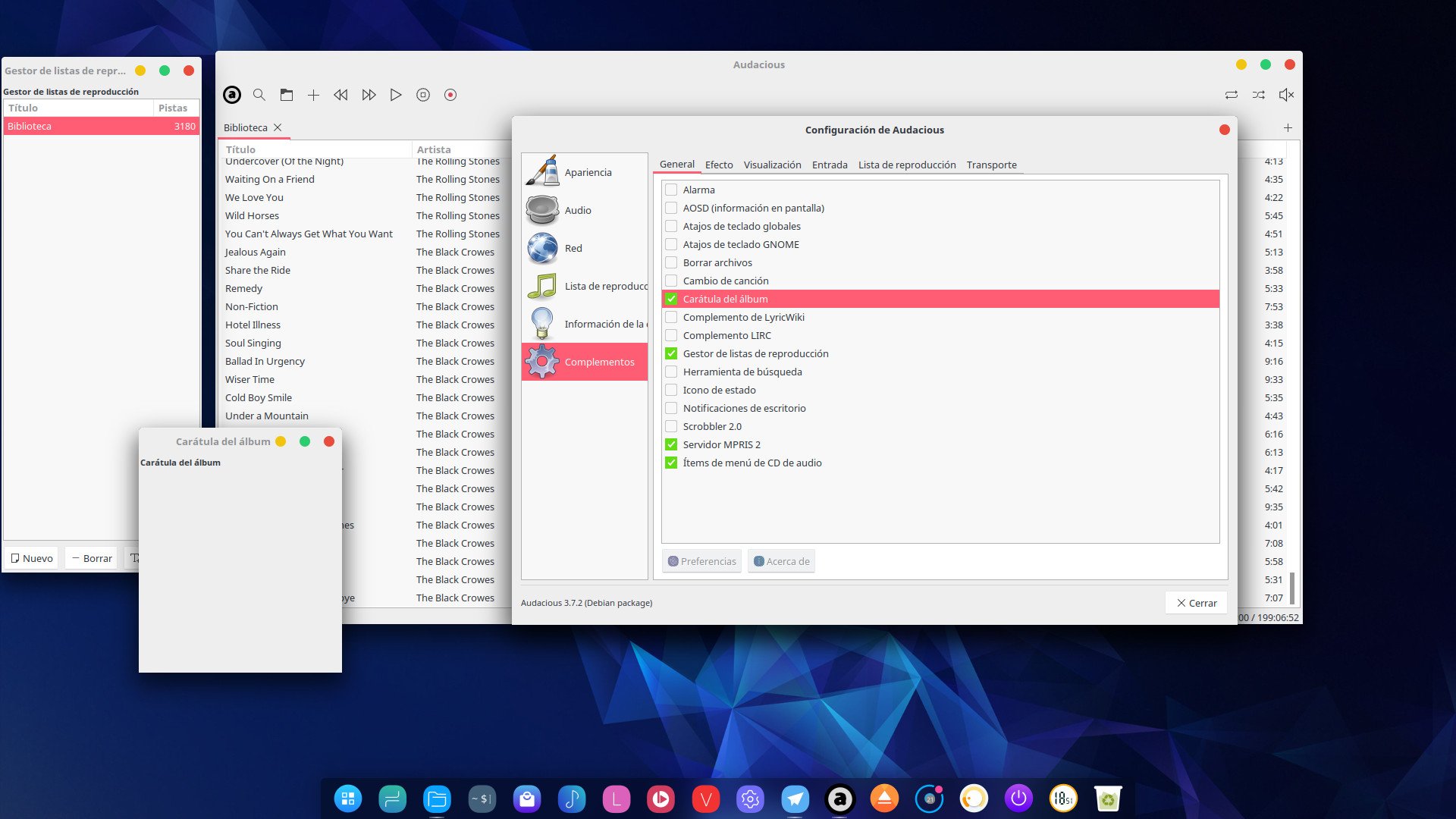This screenshot has width=1456, height=819.
Task: Open Telegram from the dock
Action: pyautogui.click(x=795, y=799)
